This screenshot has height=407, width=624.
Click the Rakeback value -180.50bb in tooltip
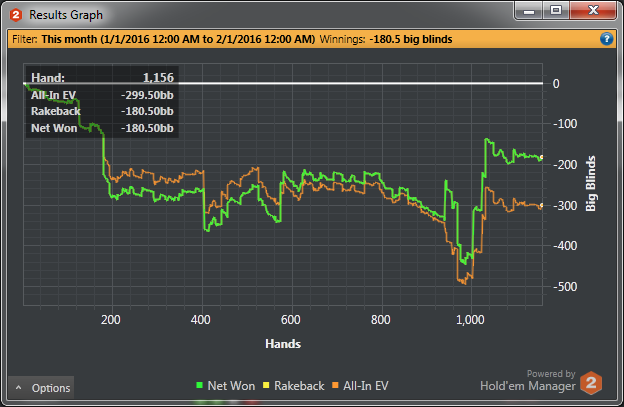[147, 111]
